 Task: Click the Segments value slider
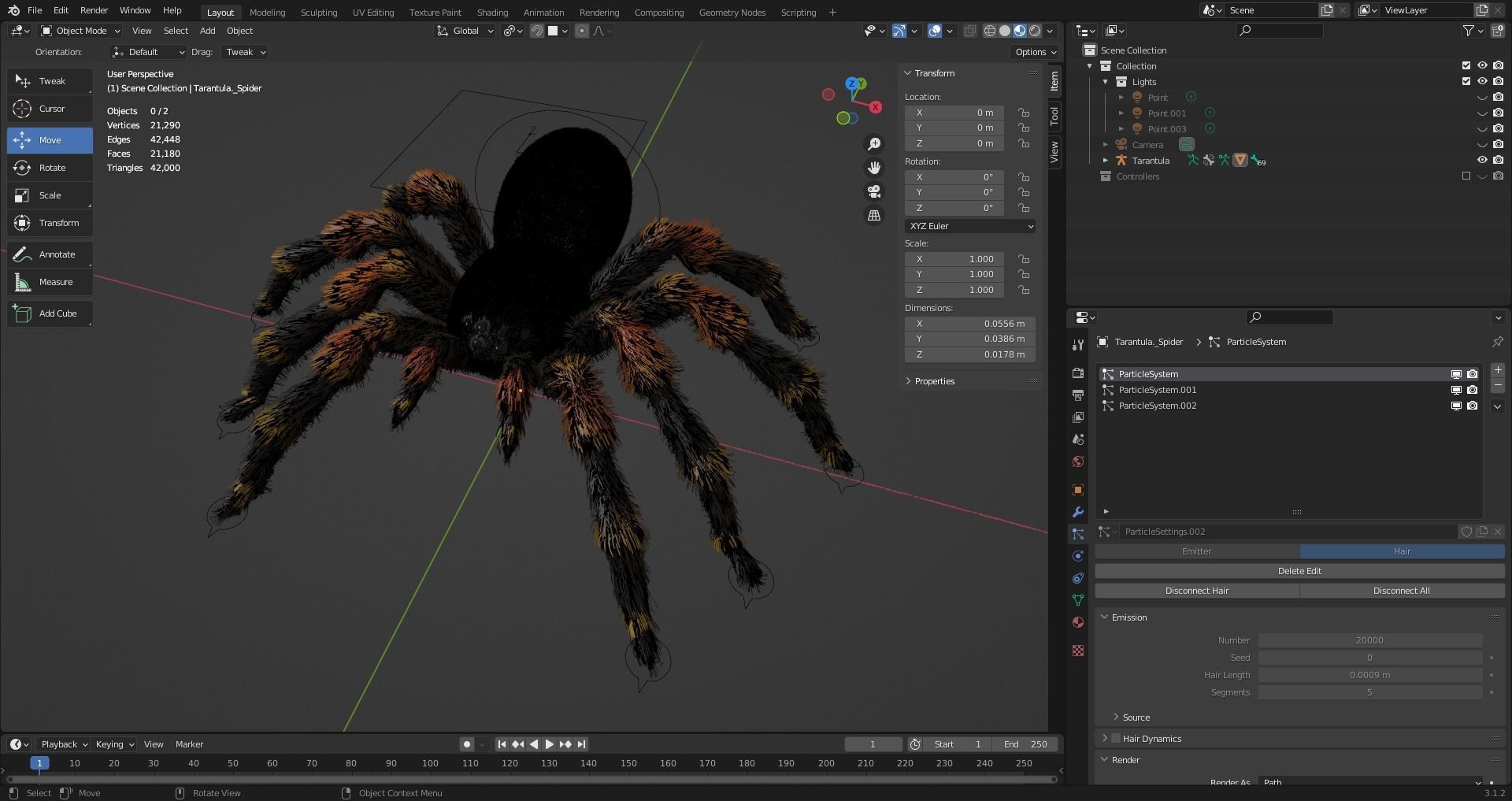click(x=1369, y=692)
